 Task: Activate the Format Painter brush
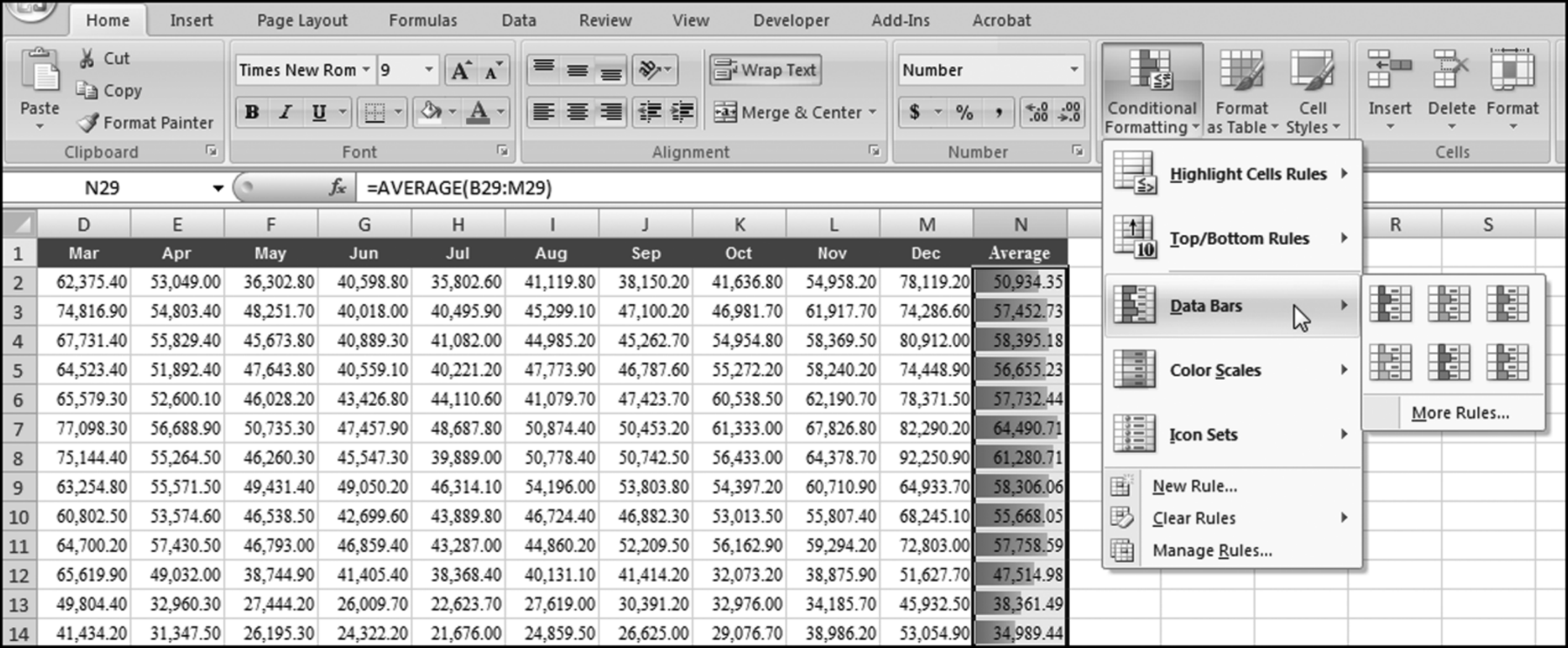(x=88, y=123)
